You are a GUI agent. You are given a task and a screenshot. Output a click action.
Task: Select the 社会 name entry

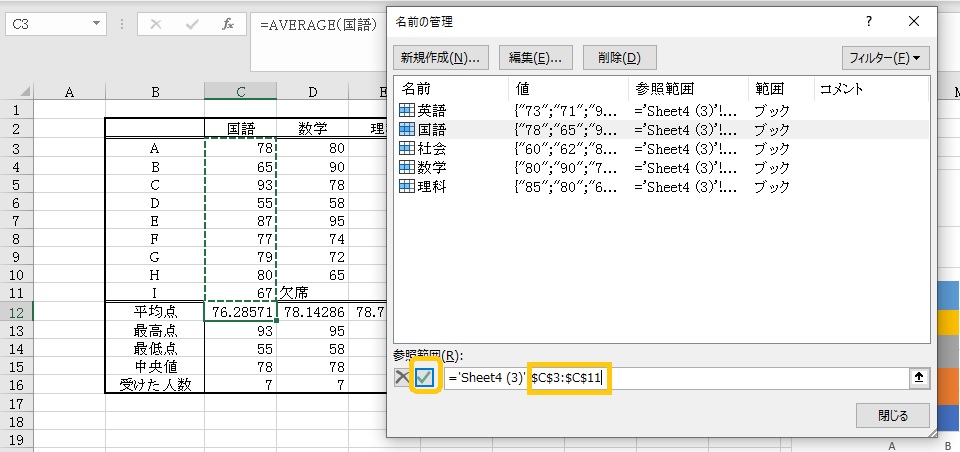(x=432, y=148)
